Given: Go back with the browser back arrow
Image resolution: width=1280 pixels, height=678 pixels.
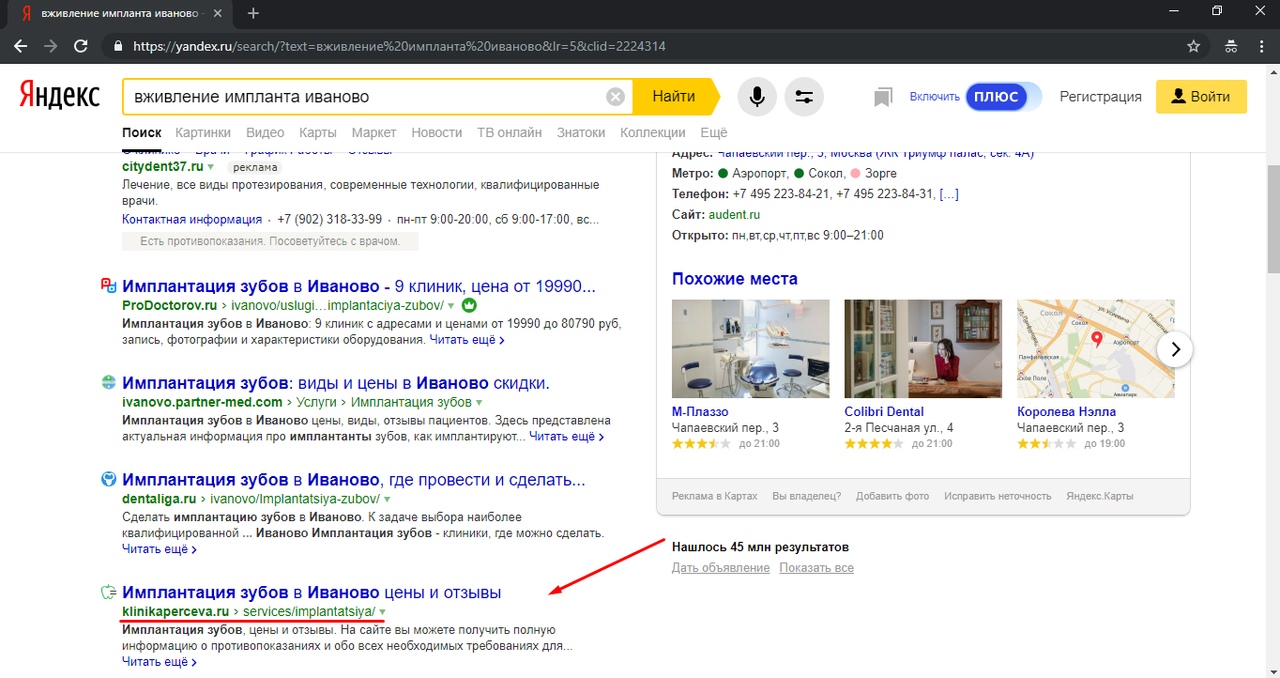Looking at the screenshot, I should 21,46.
